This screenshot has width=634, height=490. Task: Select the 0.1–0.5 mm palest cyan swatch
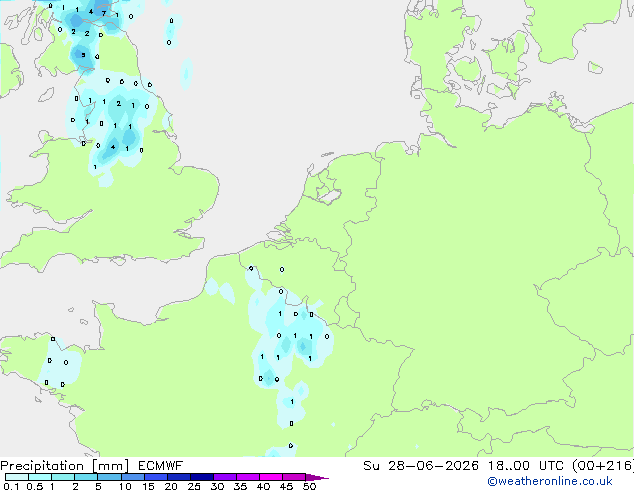click(17, 477)
